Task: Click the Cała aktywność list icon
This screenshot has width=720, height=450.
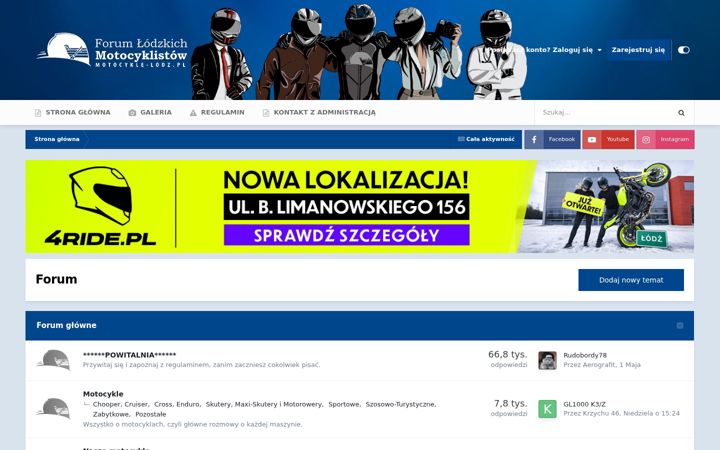Action: pyautogui.click(x=461, y=139)
